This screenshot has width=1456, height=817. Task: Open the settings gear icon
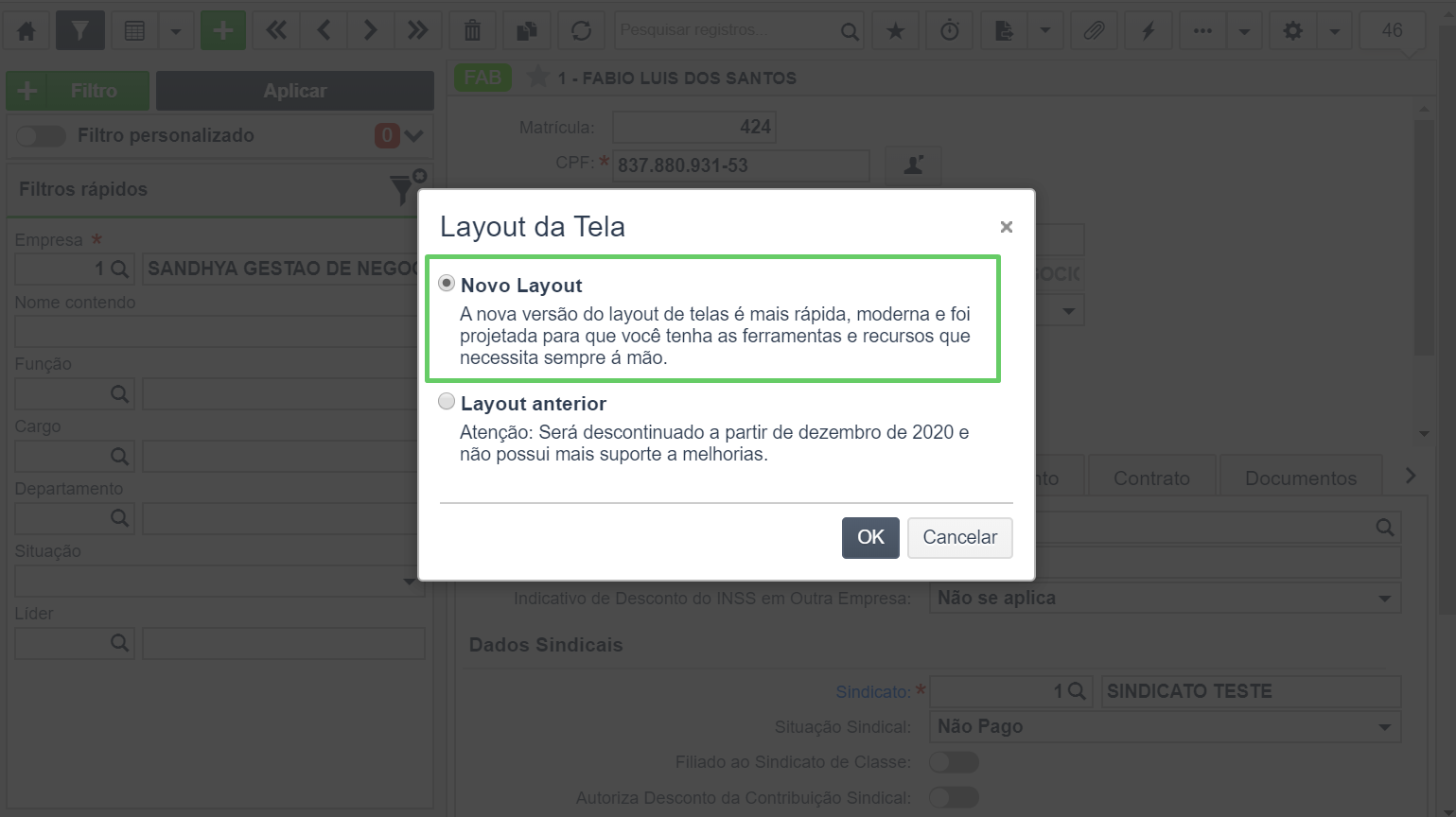point(1292,30)
